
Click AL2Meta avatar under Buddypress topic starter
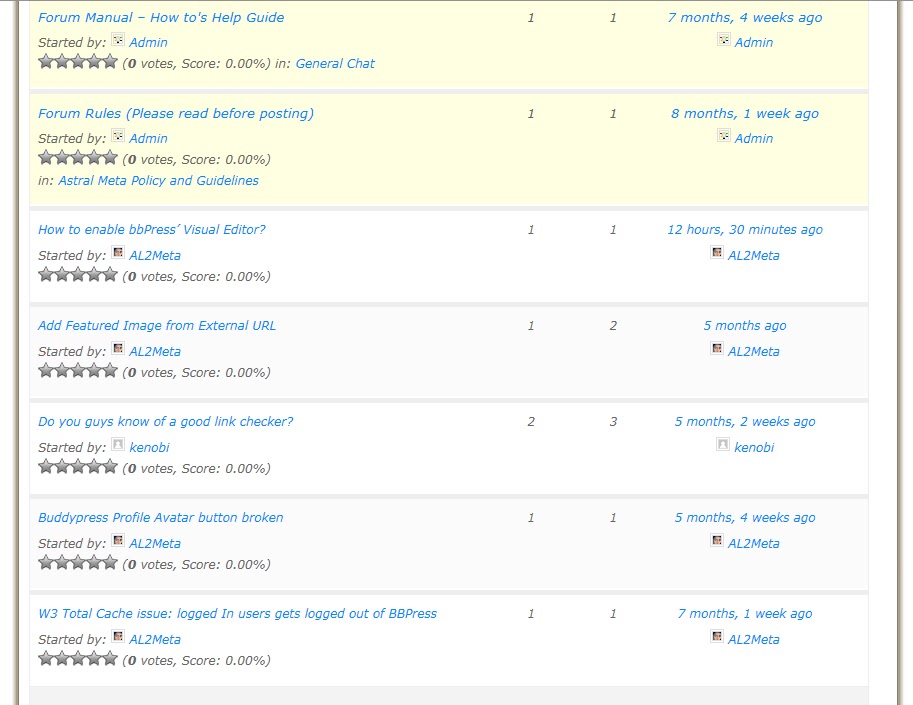118,540
